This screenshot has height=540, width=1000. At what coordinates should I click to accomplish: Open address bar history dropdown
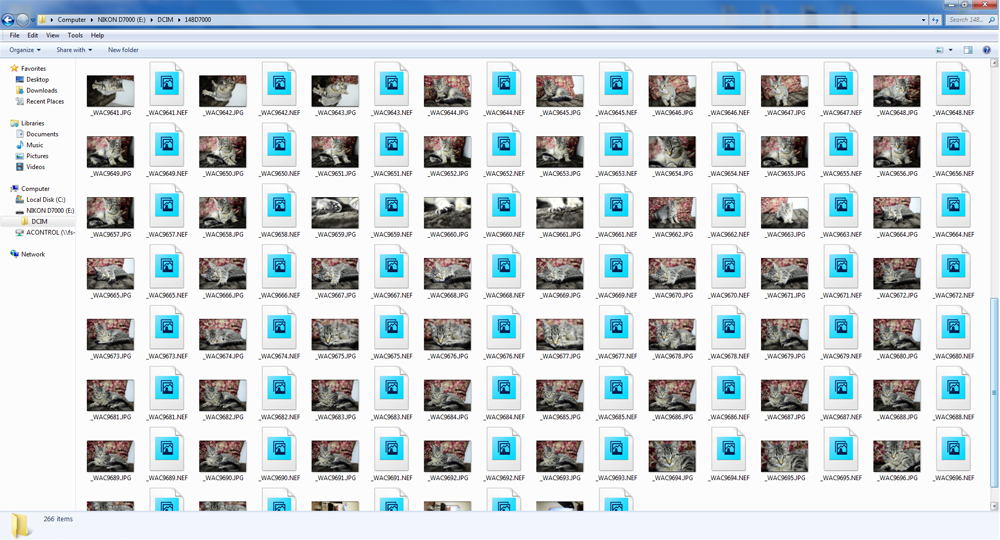click(x=923, y=20)
